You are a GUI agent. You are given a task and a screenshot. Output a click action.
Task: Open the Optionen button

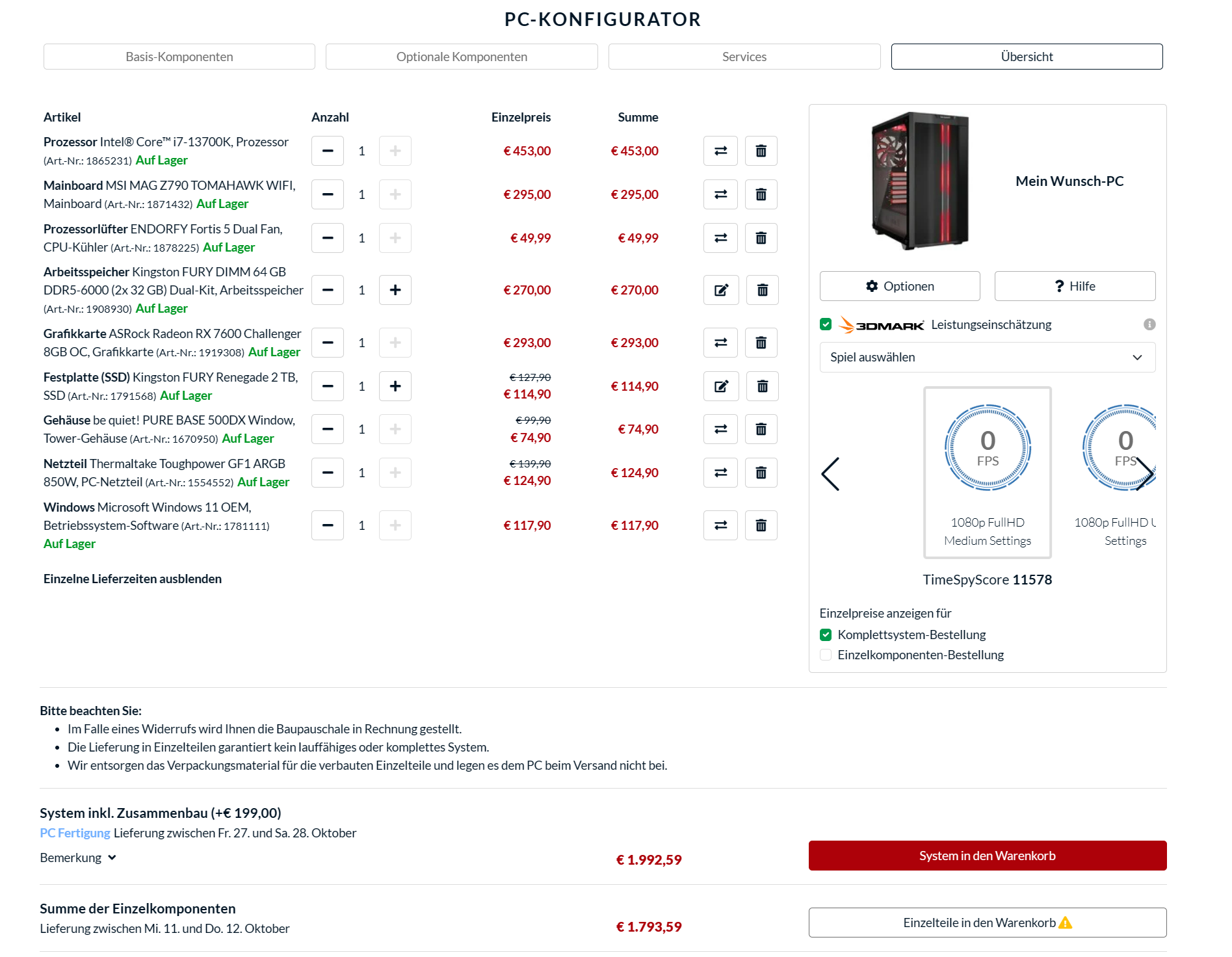pyautogui.click(x=900, y=286)
